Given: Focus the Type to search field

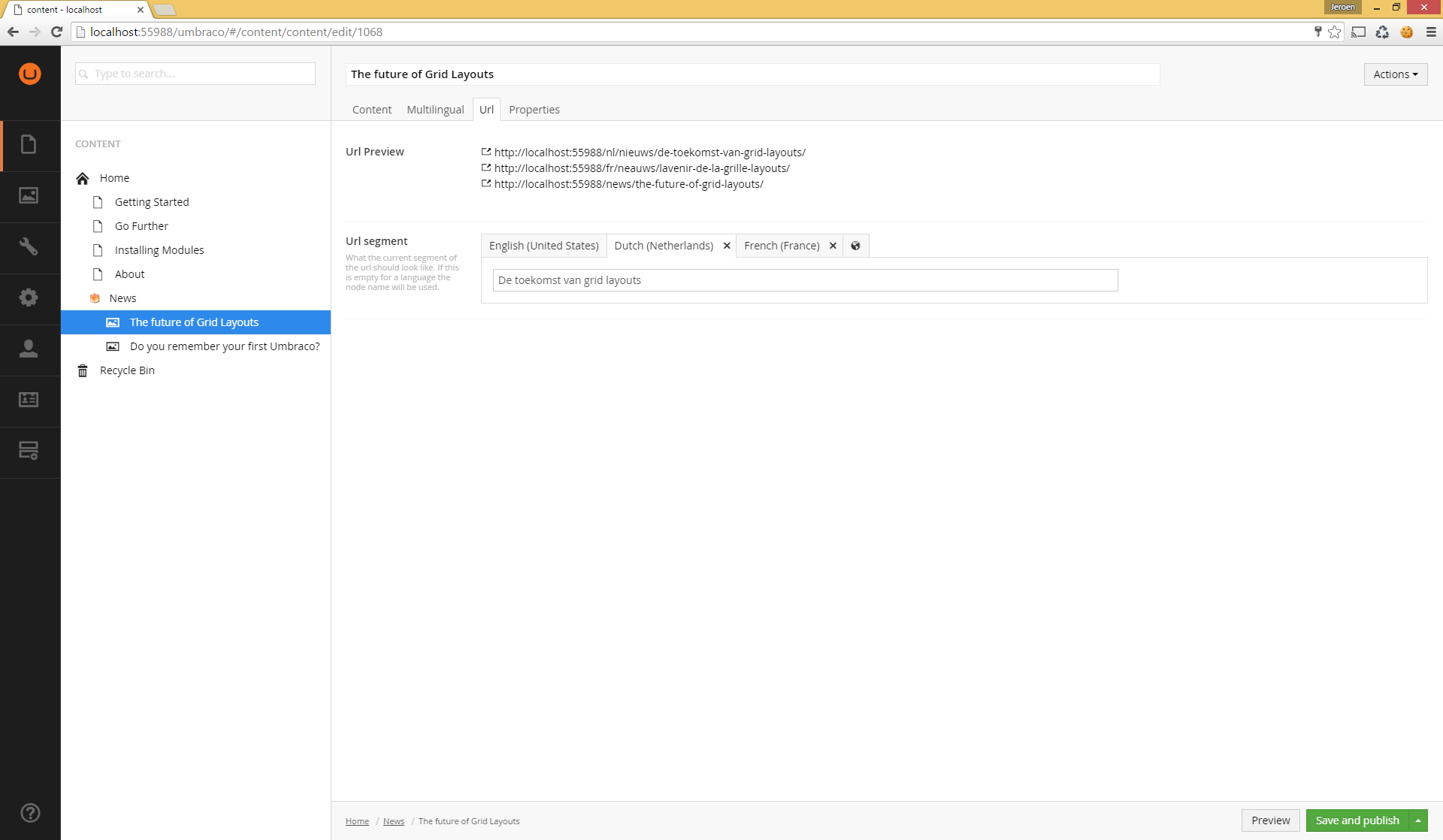Looking at the screenshot, I should pyautogui.click(x=195, y=74).
